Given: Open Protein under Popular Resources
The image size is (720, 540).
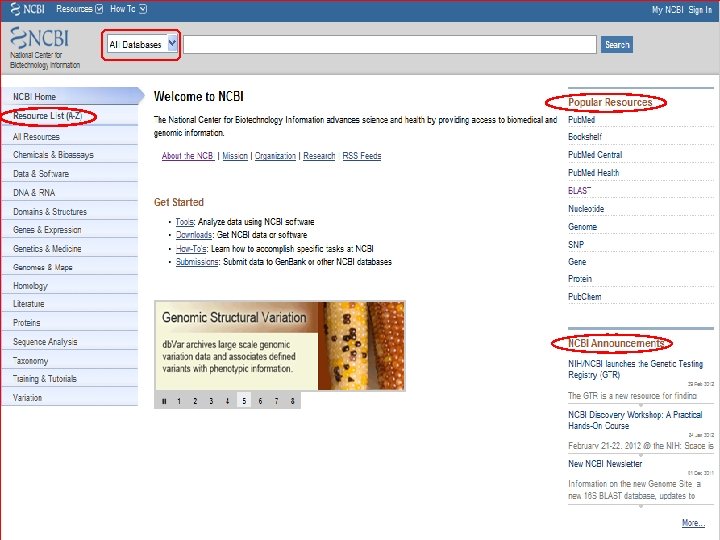Looking at the screenshot, I should pyautogui.click(x=579, y=279).
